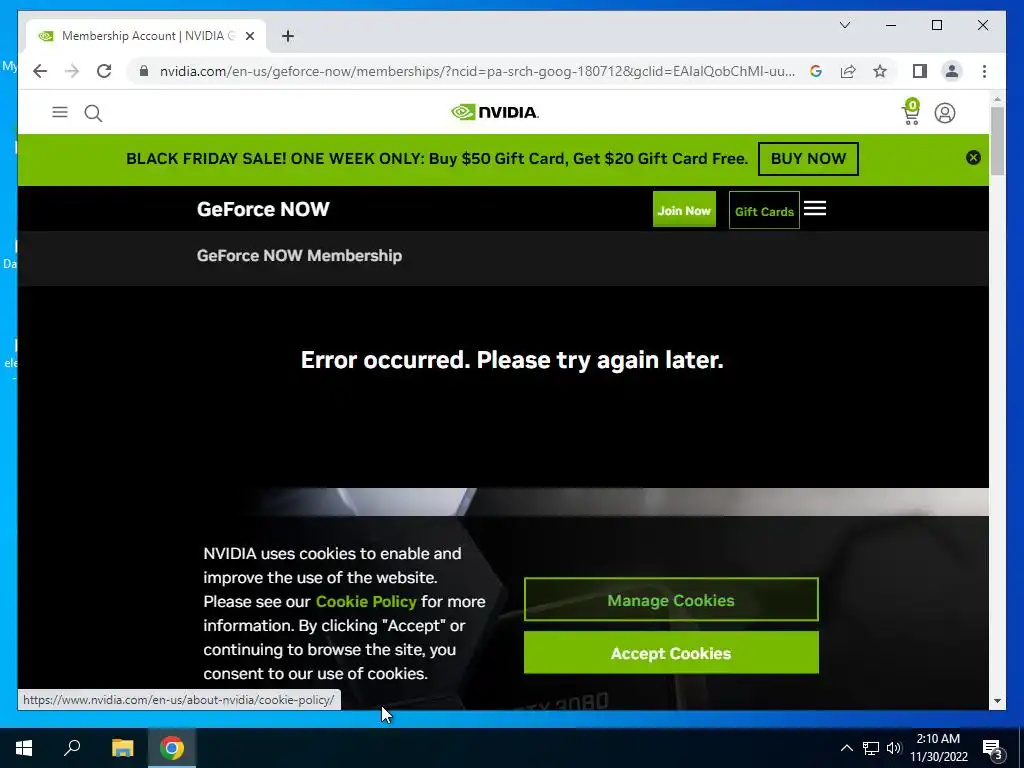Image resolution: width=1024 pixels, height=768 pixels.
Task: Go back to the previous page
Action: click(40, 71)
